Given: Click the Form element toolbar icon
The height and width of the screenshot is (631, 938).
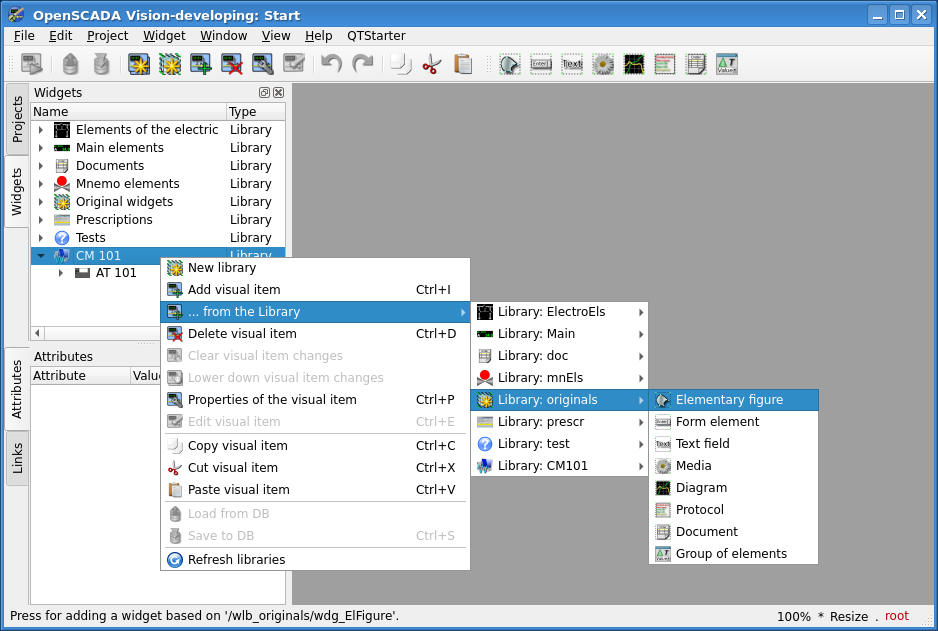Looking at the screenshot, I should [x=541, y=65].
